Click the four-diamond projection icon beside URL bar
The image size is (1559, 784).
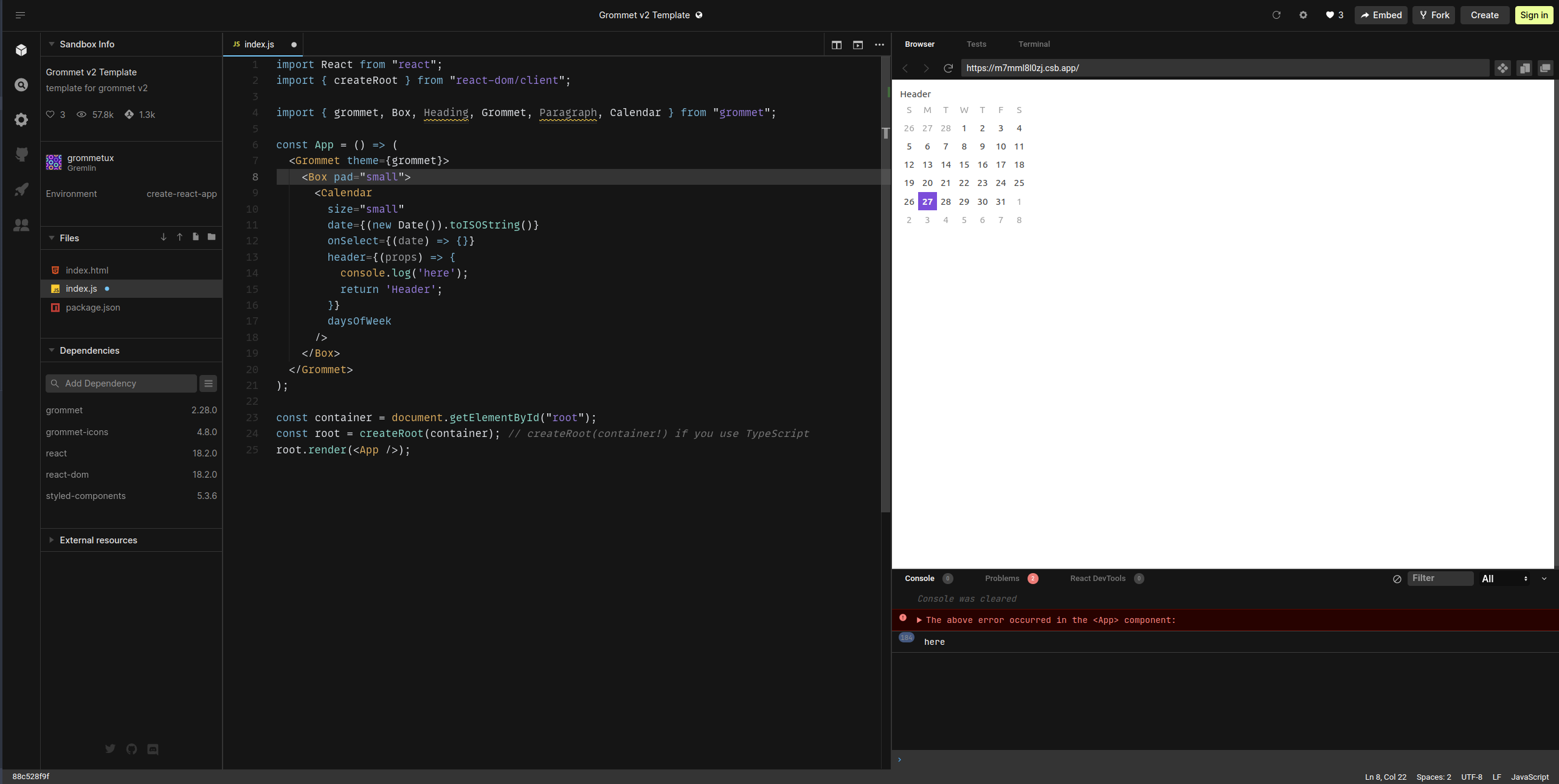(x=1502, y=68)
